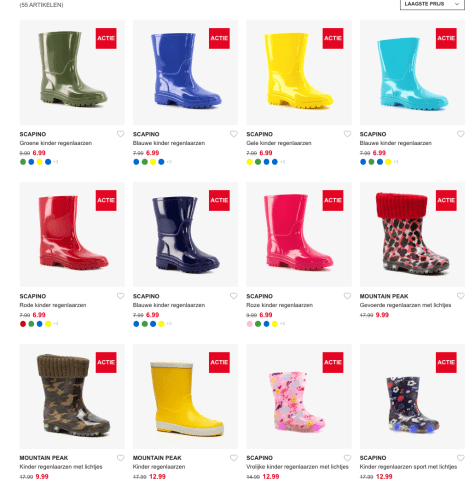Wishlist the Gevoerde regenlaarzen met lichtjes heart

(461, 296)
